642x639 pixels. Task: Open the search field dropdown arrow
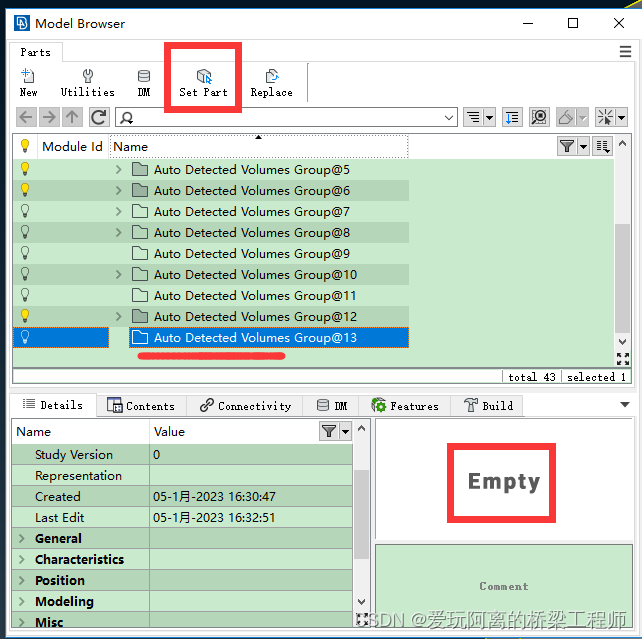pos(449,118)
